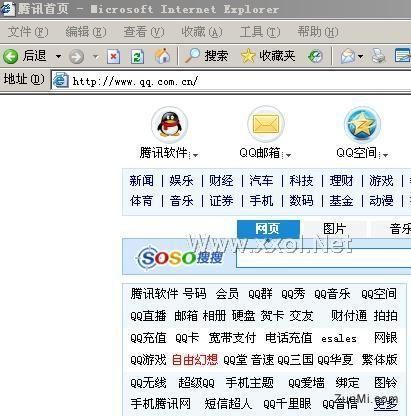The image size is (411, 416).
Task: Select the 图片 search tab
Action: point(334,229)
